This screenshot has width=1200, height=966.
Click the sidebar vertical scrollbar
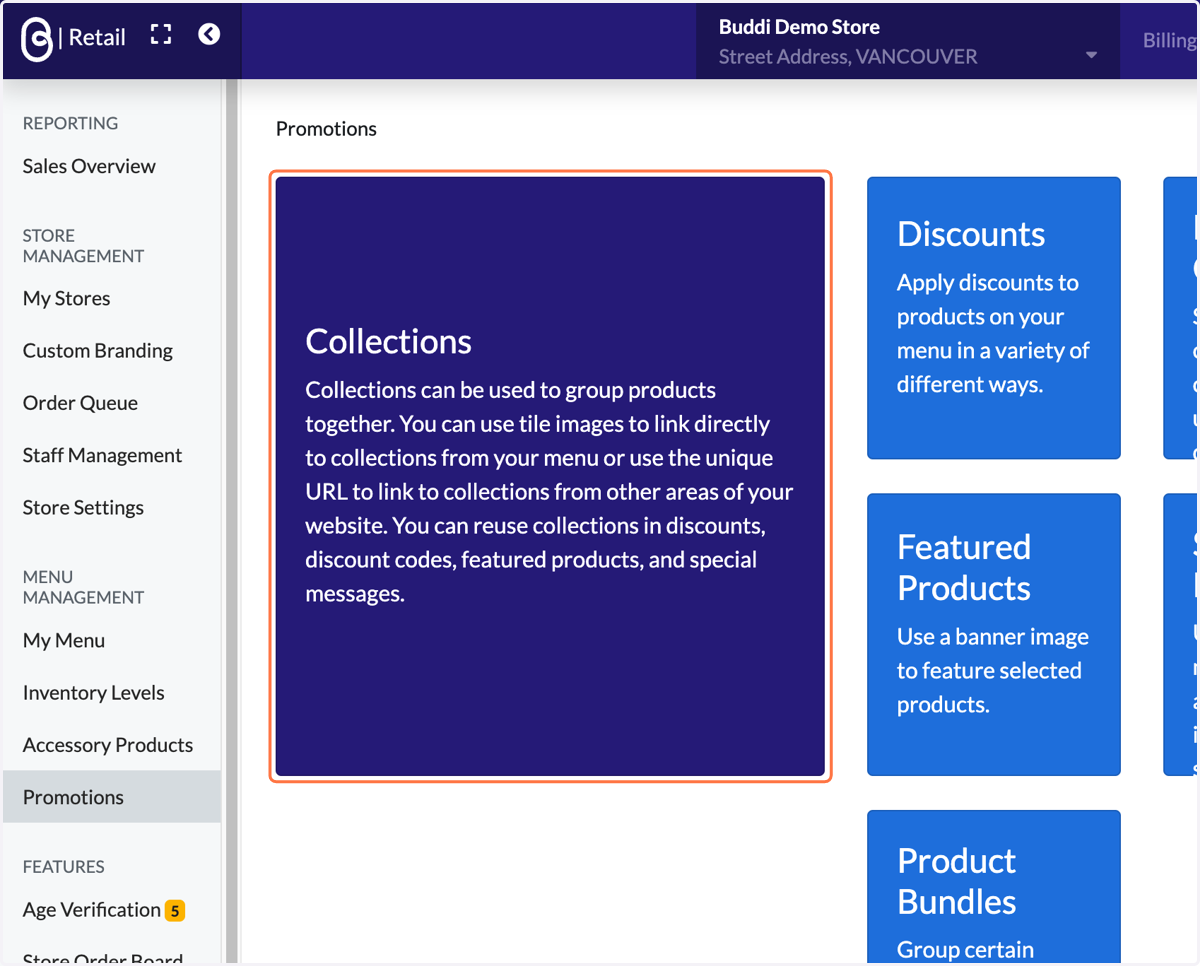(x=232, y=520)
